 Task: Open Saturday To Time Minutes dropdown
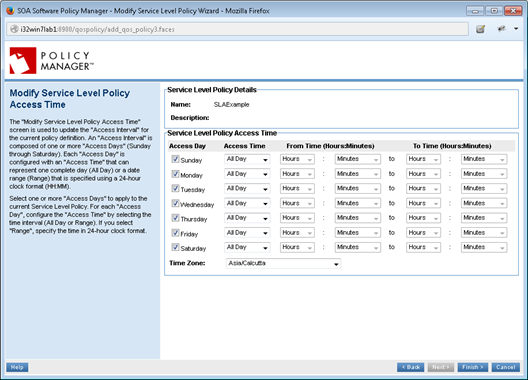(x=484, y=247)
